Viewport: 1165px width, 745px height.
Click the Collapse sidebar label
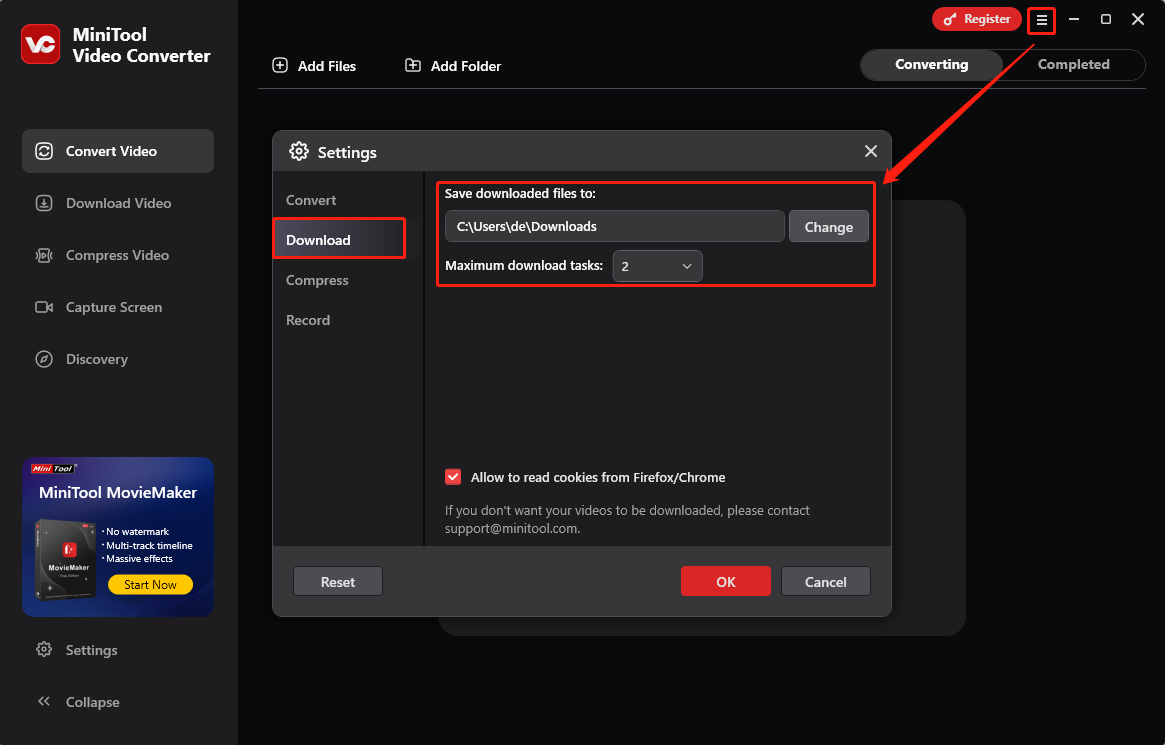(x=92, y=702)
